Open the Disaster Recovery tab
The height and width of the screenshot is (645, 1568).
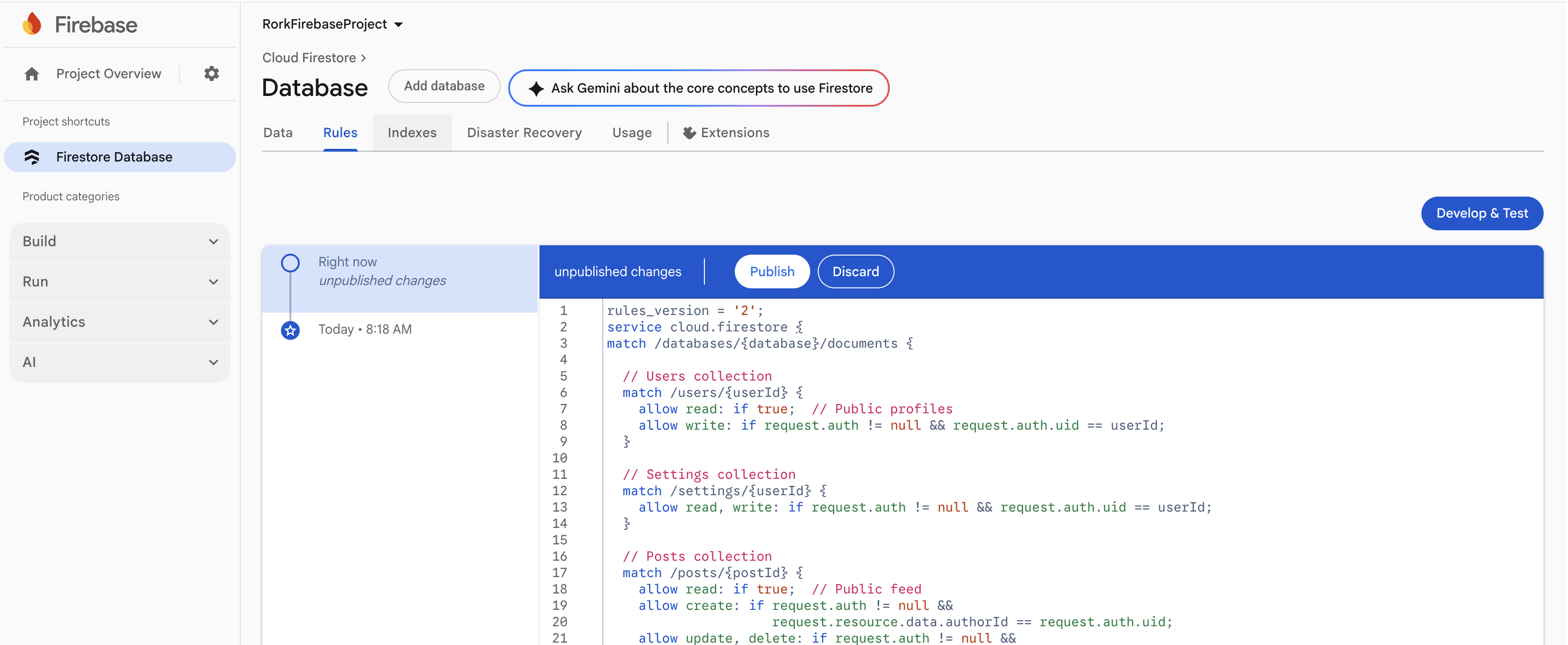524,132
